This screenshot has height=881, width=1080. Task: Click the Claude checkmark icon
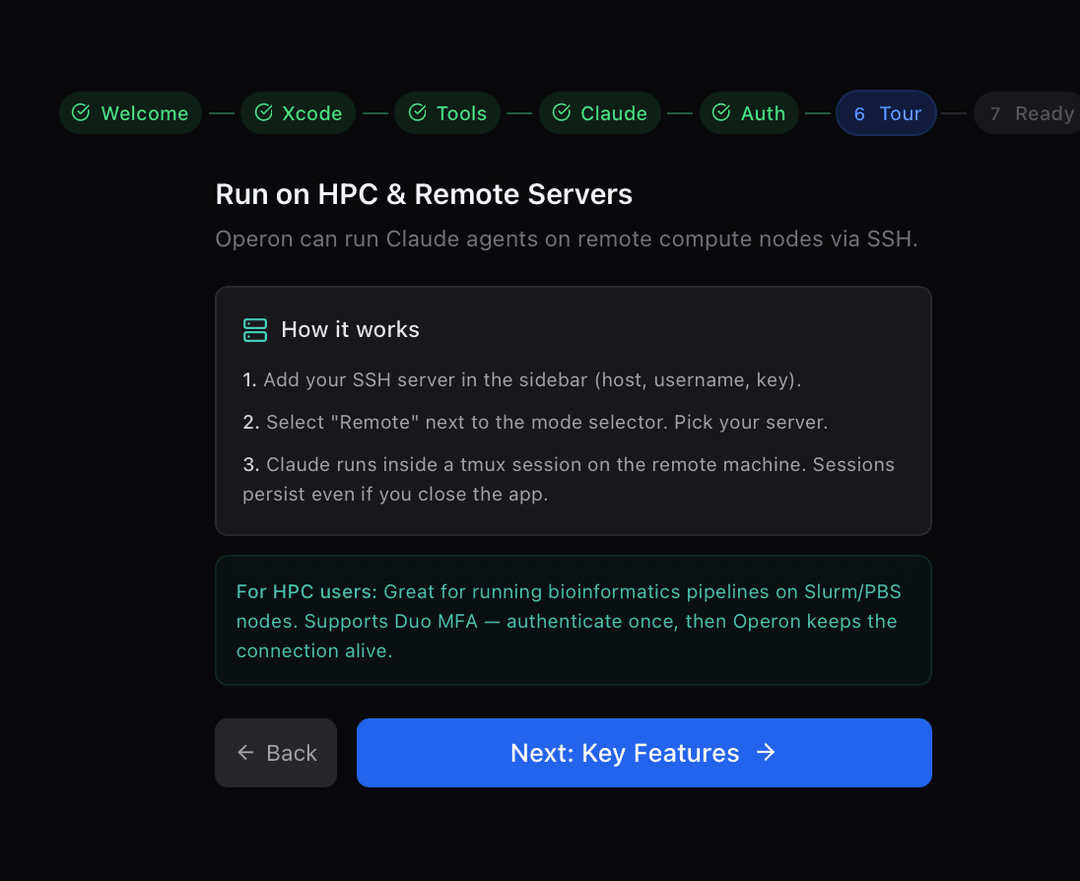click(561, 112)
